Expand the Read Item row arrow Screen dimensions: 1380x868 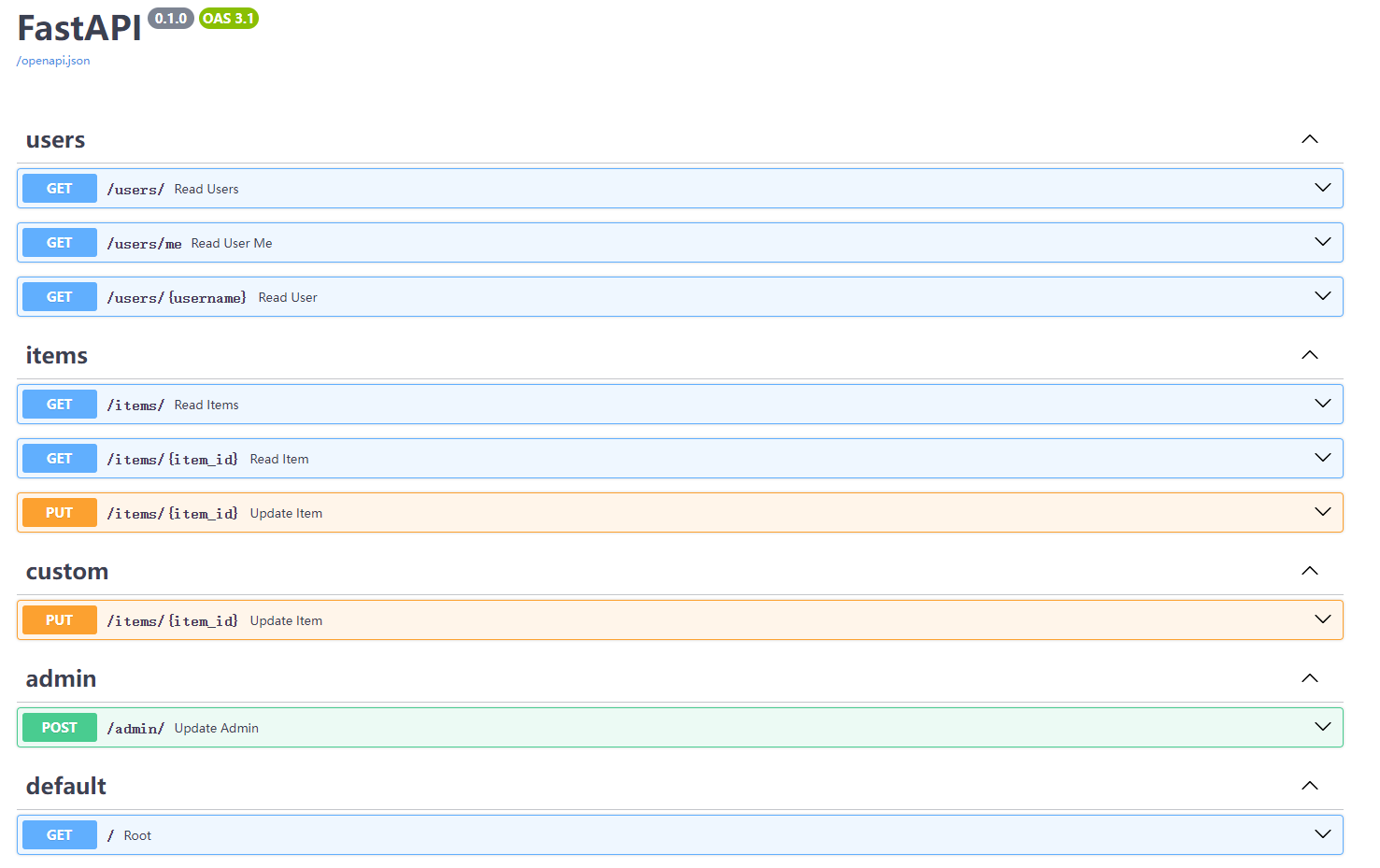point(1323,458)
